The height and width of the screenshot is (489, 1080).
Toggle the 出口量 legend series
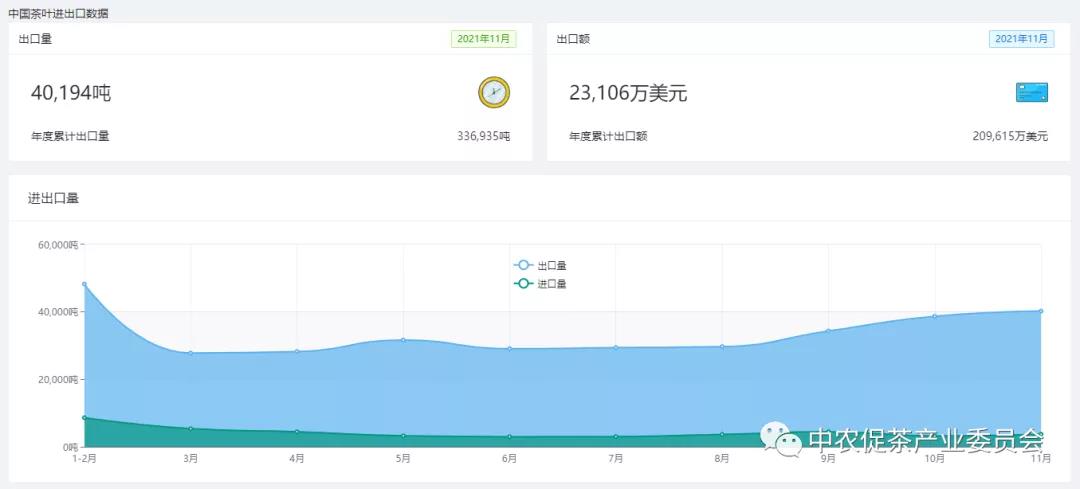tap(540, 265)
